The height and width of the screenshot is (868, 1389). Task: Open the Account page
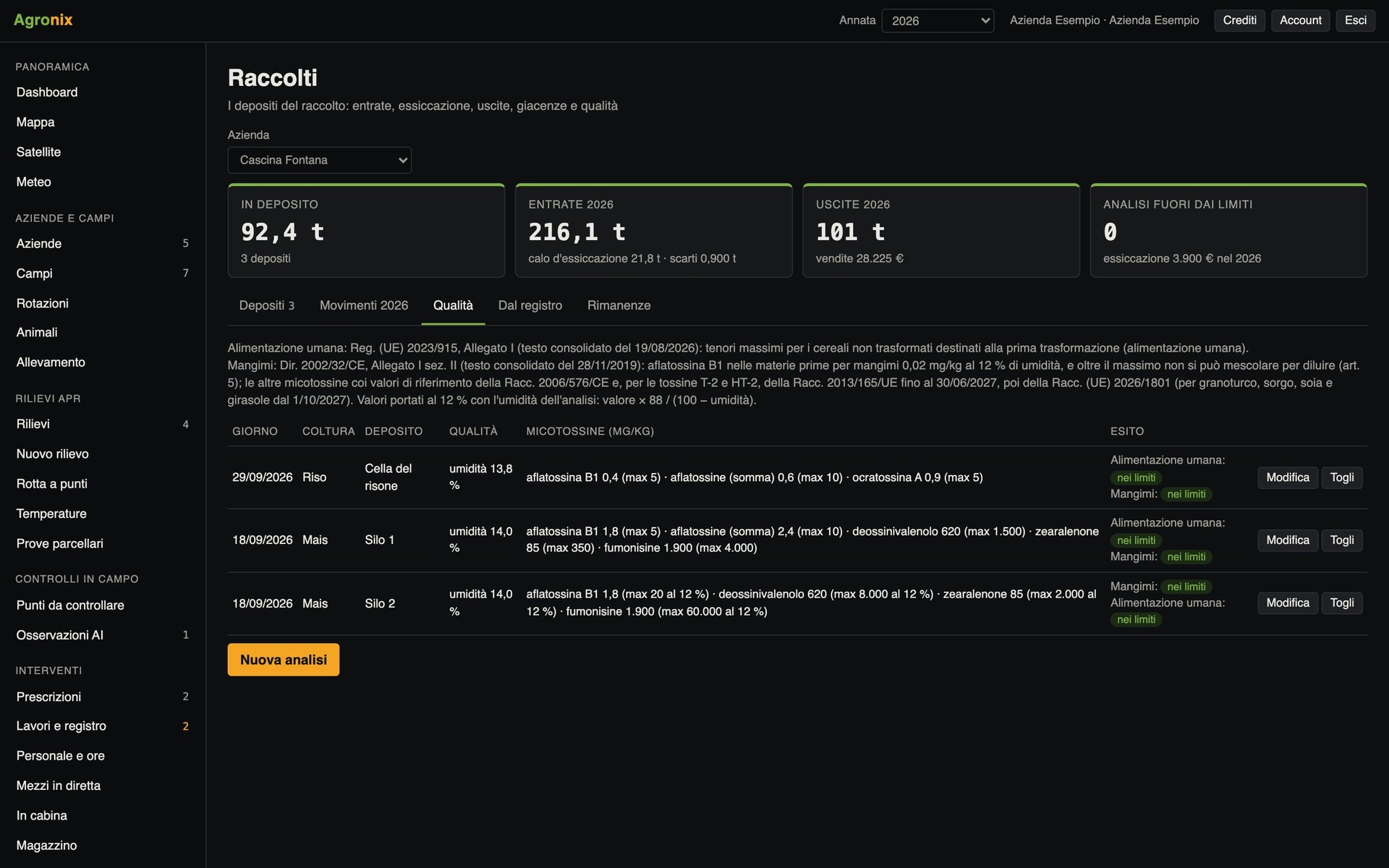click(1300, 20)
